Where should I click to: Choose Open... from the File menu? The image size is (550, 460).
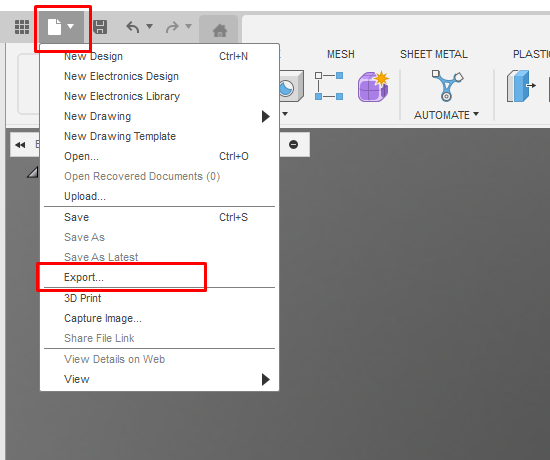pyautogui.click(x=159, y=156)
